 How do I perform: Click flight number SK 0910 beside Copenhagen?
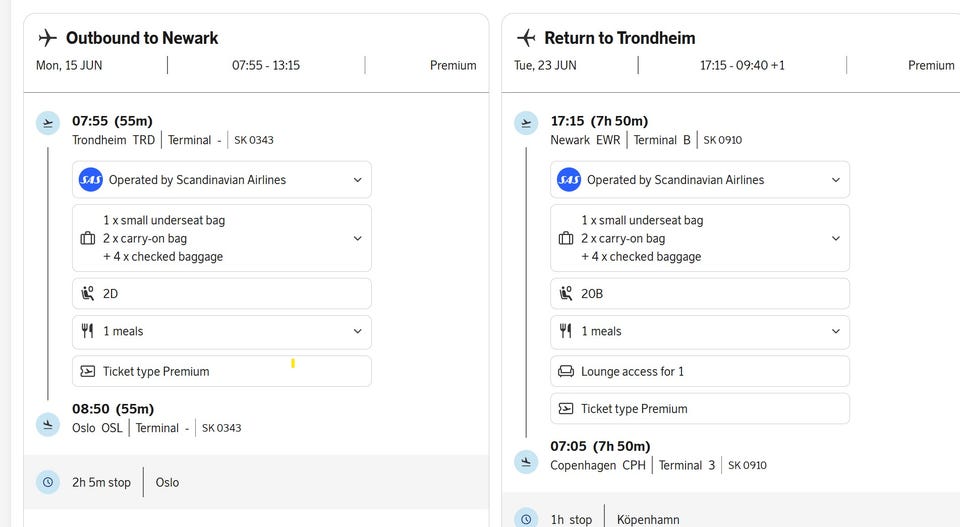(x=747, y=465)
